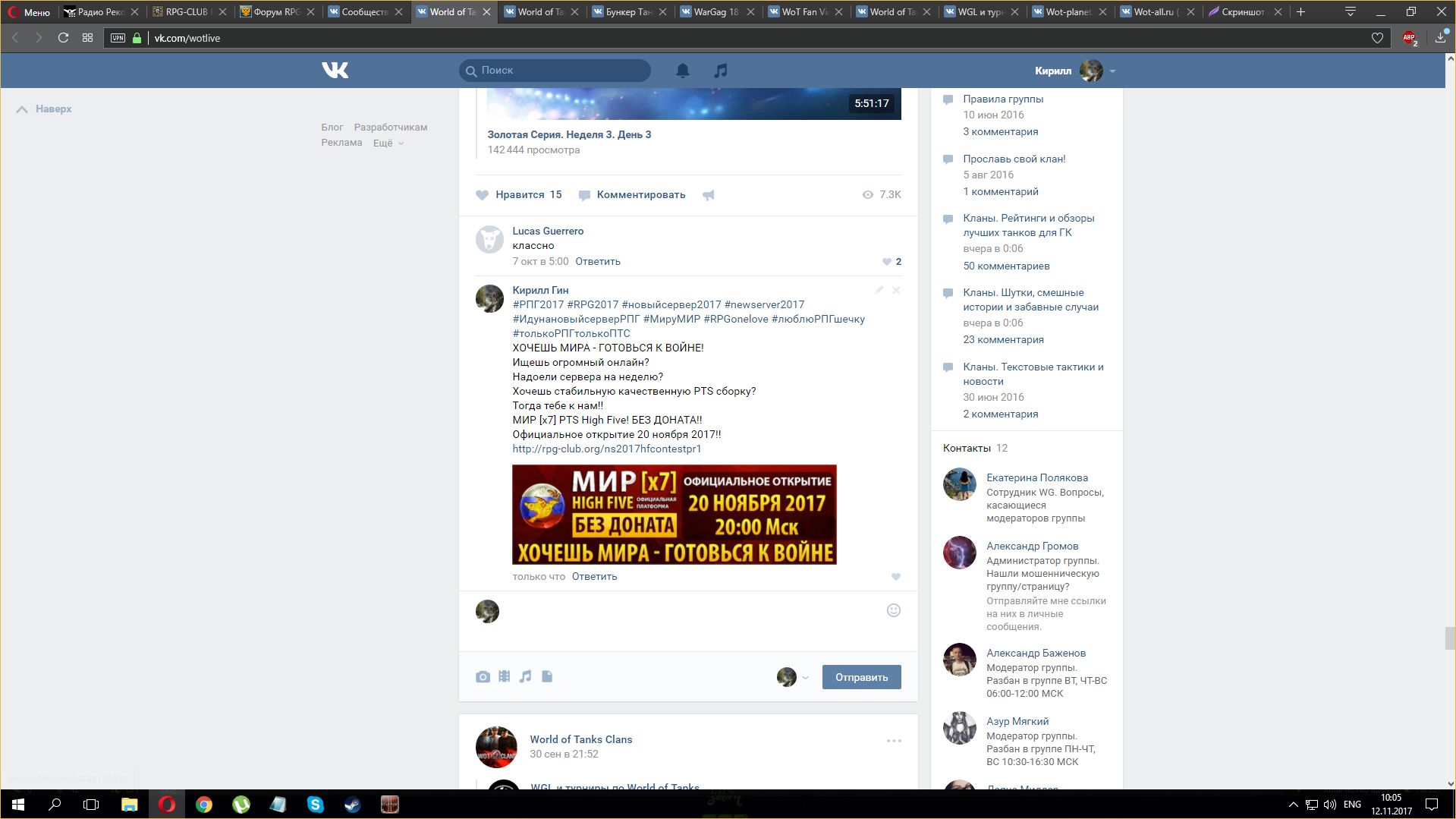Open the Opera Меню button
Screen dimensions: 1456x819
tap(29, 11)
